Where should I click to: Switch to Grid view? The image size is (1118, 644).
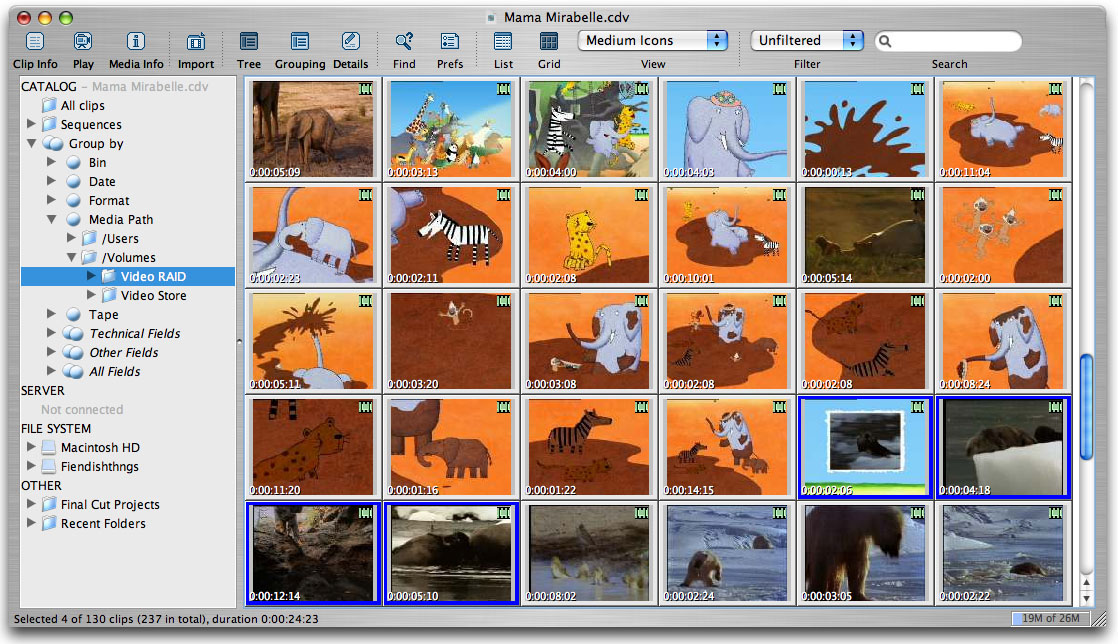(x=549, y=42)
